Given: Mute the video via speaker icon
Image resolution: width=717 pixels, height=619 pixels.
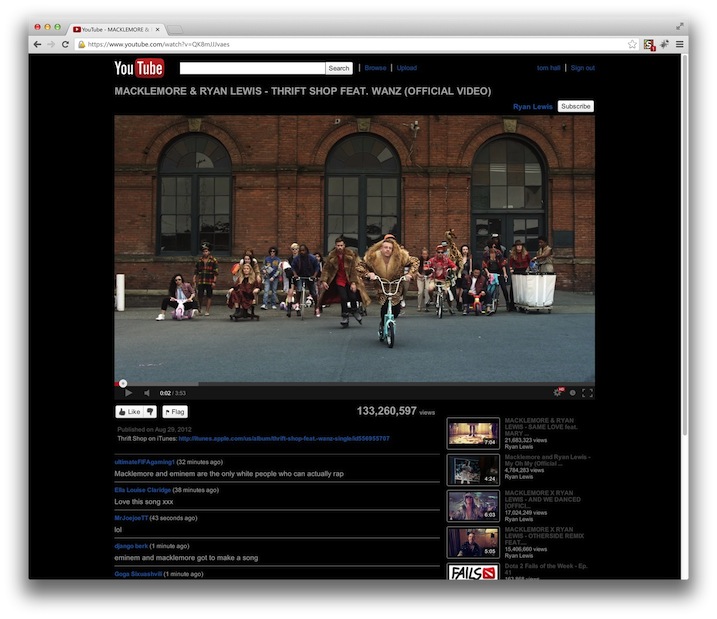Looking at the screenshot, I should pyautogui.click(x=147, y=393).
